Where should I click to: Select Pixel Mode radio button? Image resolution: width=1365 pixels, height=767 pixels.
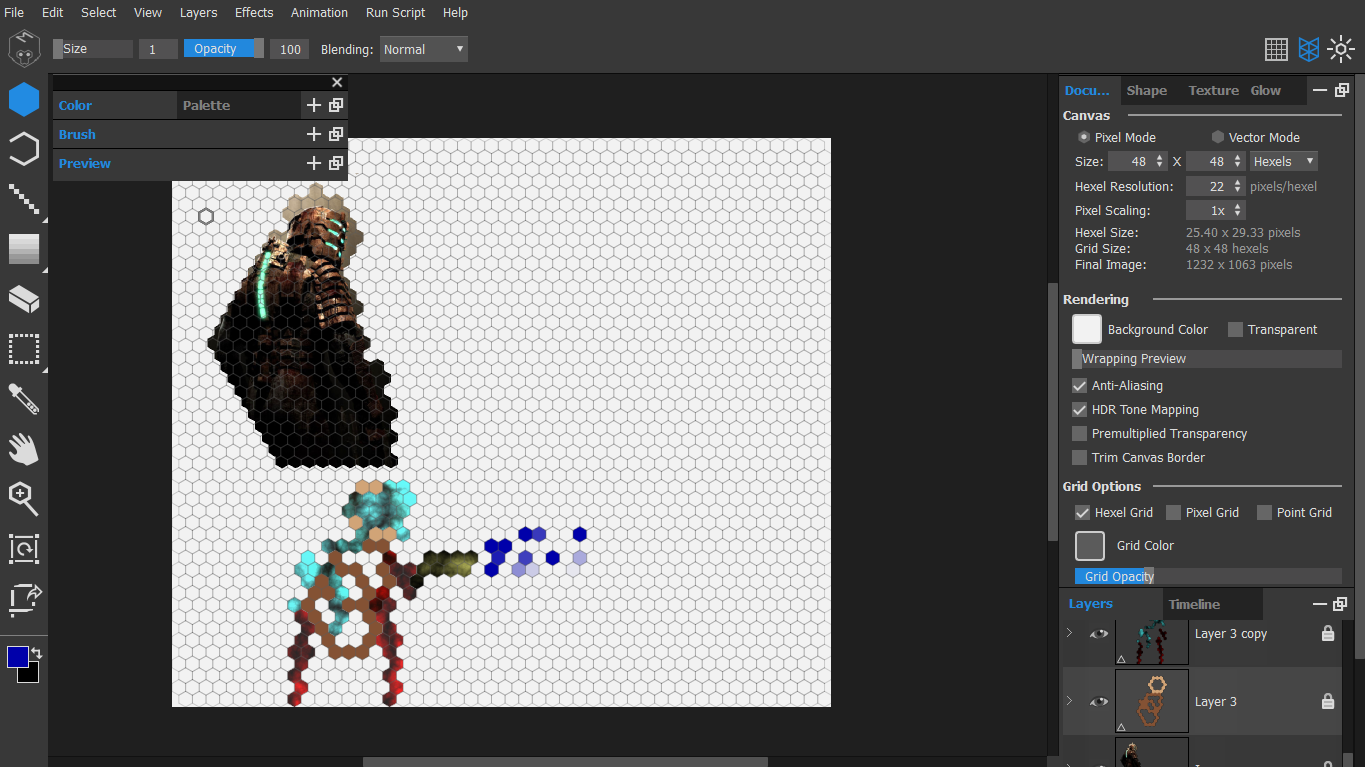[x=1084, y=137]
